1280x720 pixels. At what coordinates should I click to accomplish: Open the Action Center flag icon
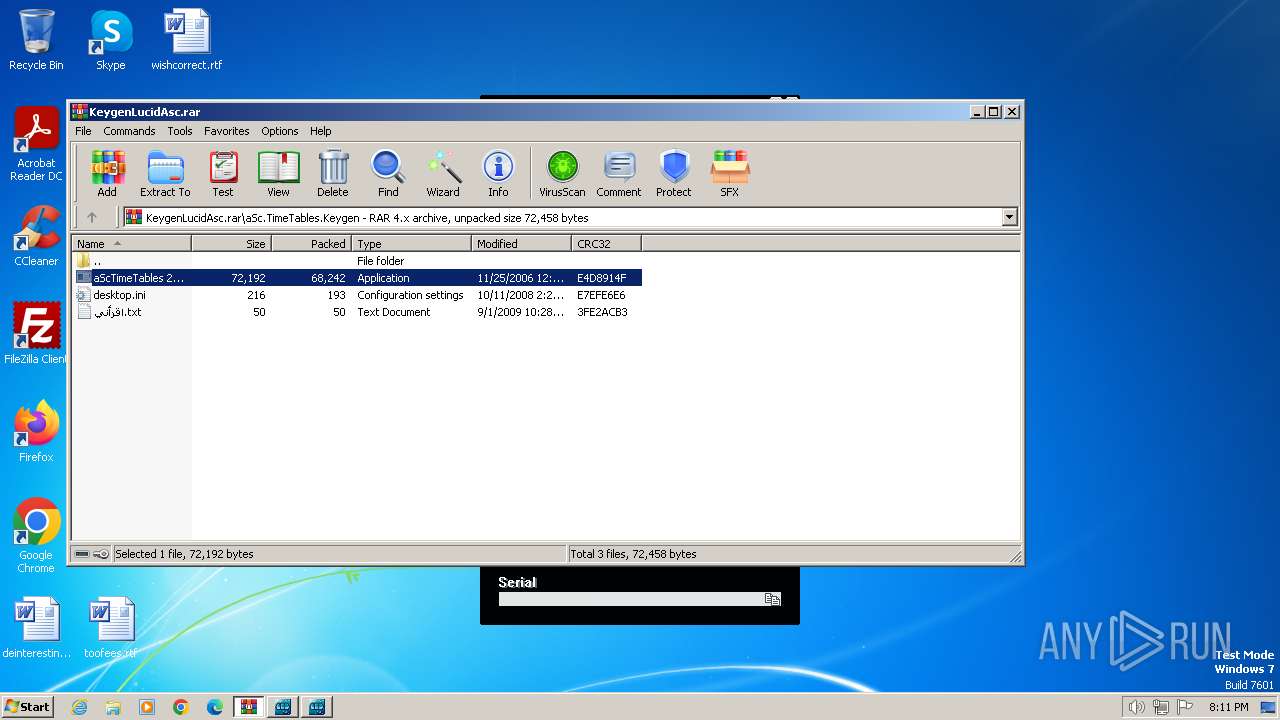coord(1183,707)
